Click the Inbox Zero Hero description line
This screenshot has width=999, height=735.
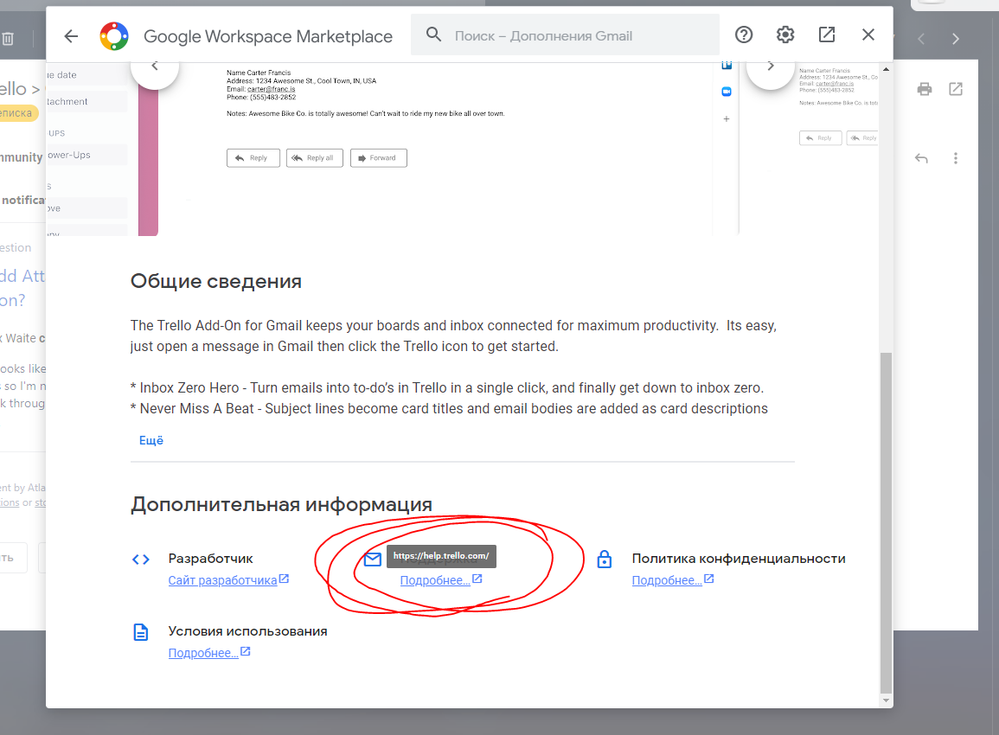coord(447,388)
